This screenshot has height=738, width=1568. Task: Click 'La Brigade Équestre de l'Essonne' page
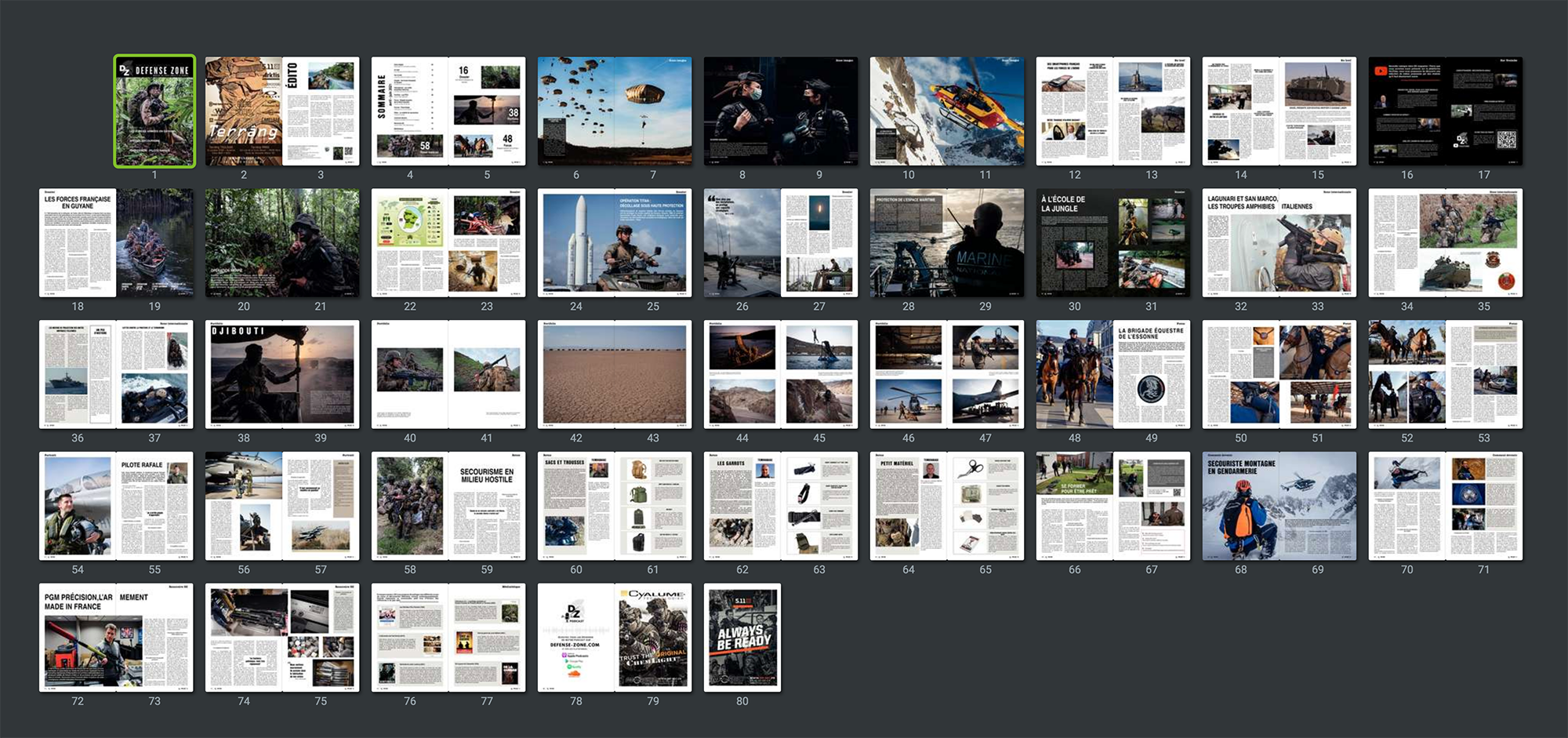(x=1151, y=375)
